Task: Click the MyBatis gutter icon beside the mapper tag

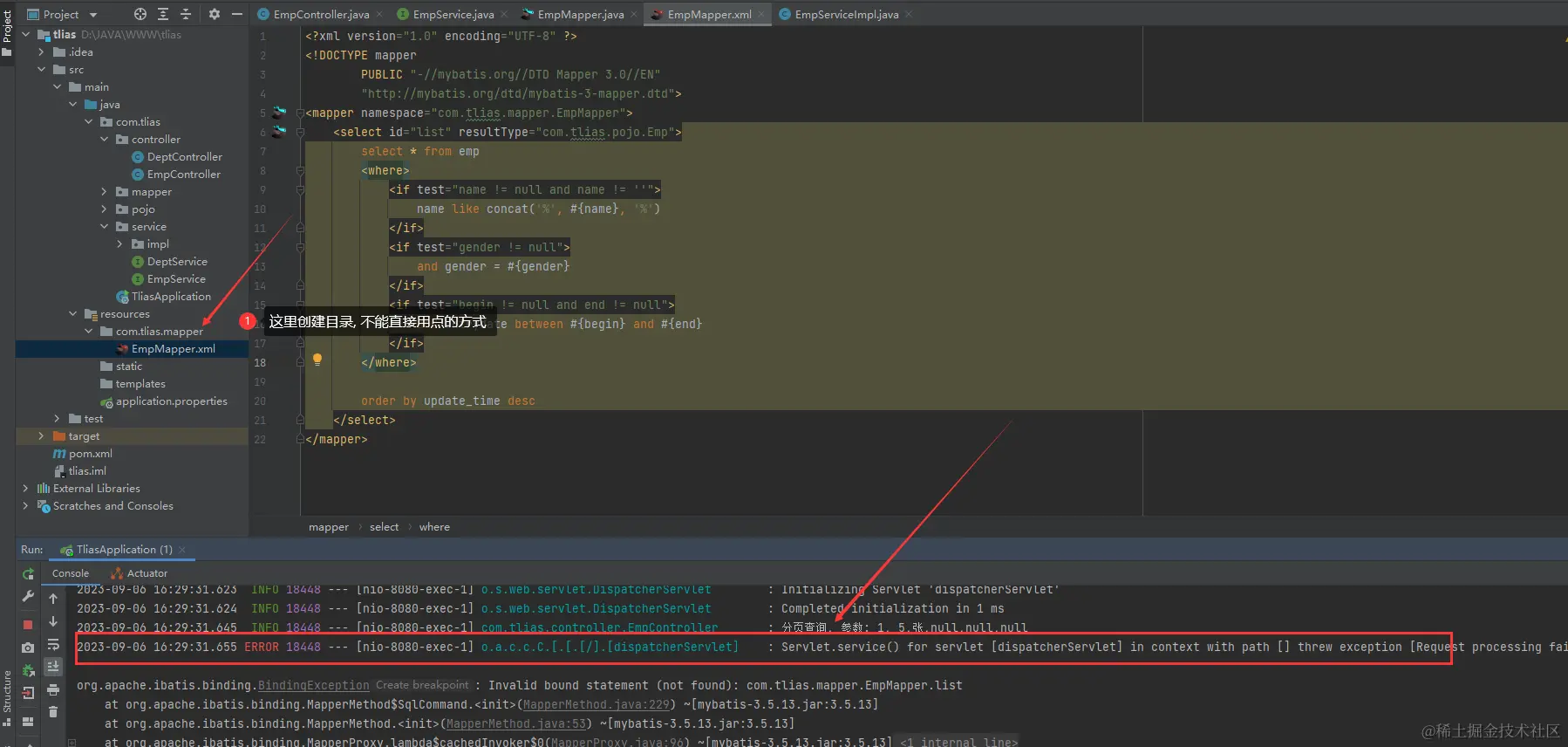Action: click(279, 113)
